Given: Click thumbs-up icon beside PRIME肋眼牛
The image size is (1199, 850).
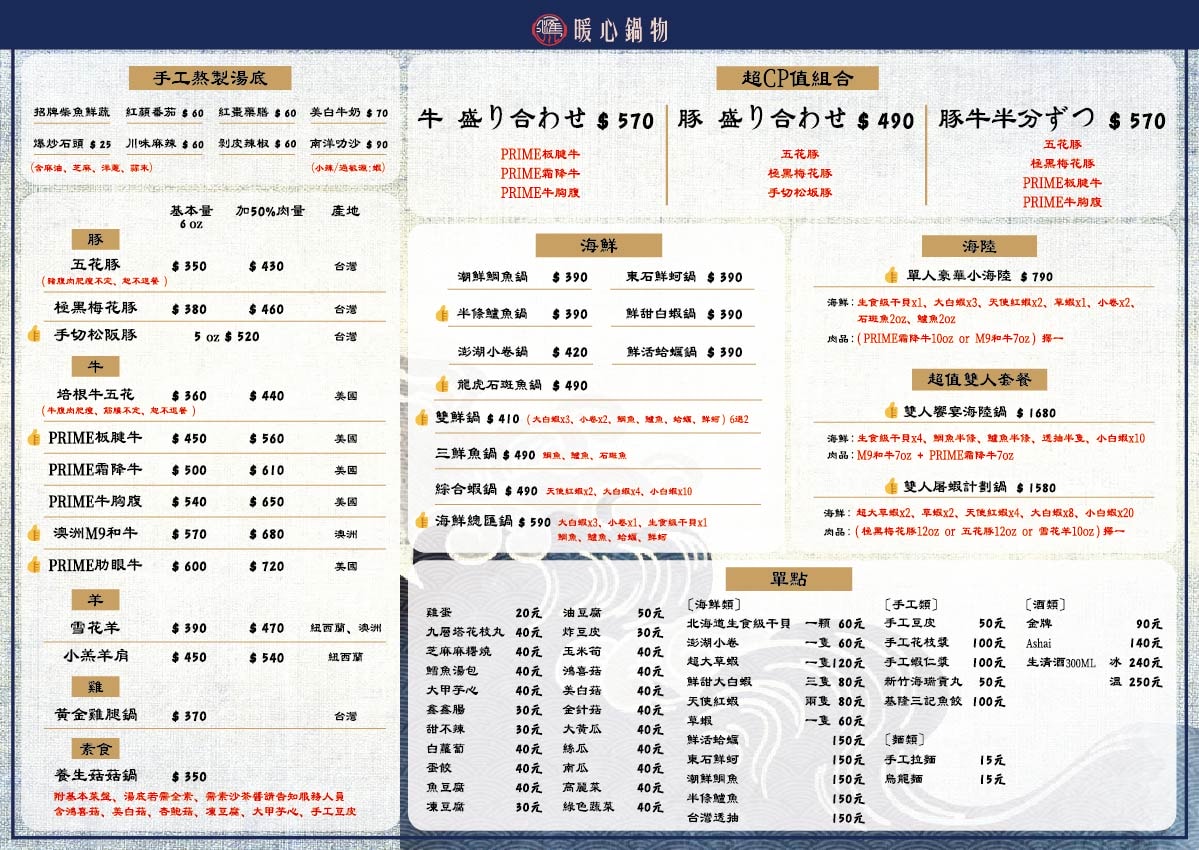Looking at the screenshot, I should click(x=34, y=565).
